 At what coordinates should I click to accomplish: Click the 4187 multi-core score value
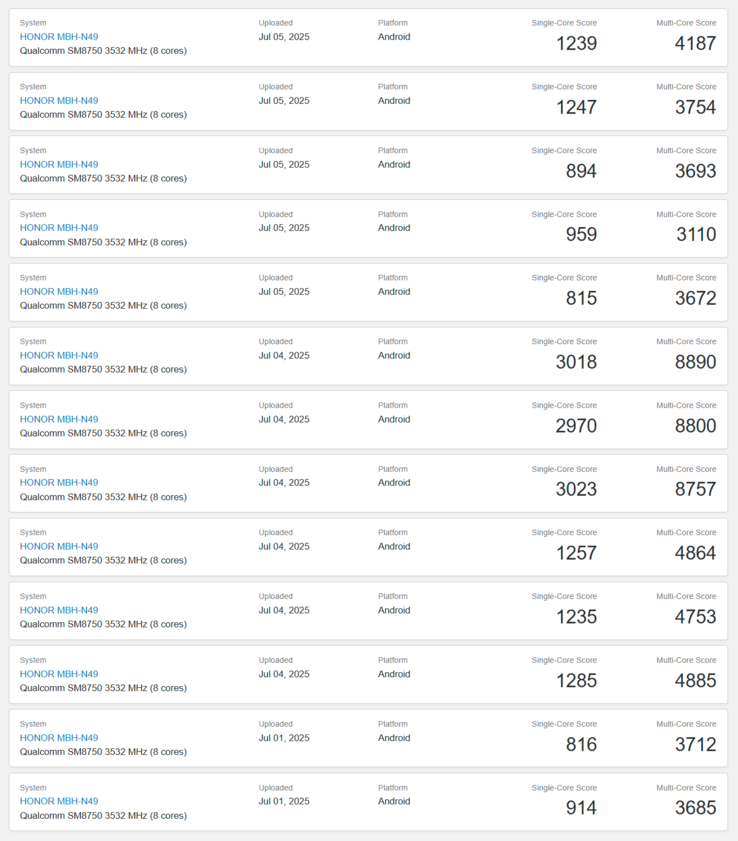tap(695, 44)
